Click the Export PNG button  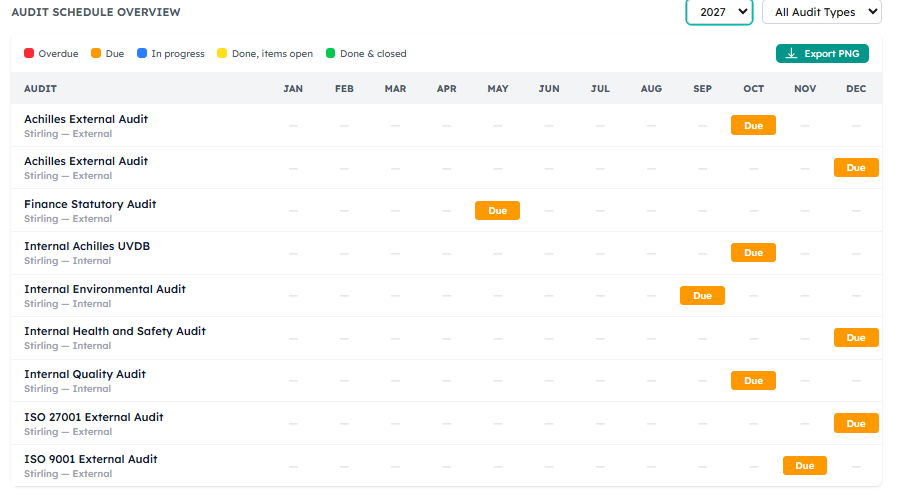tap(822, 54)
